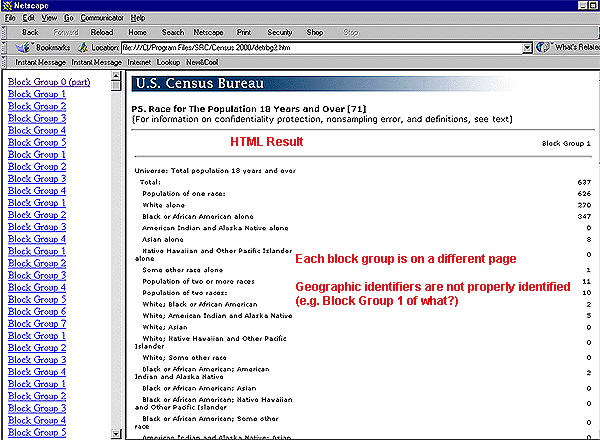Click the Back navigation button

(x=30, y=32)
